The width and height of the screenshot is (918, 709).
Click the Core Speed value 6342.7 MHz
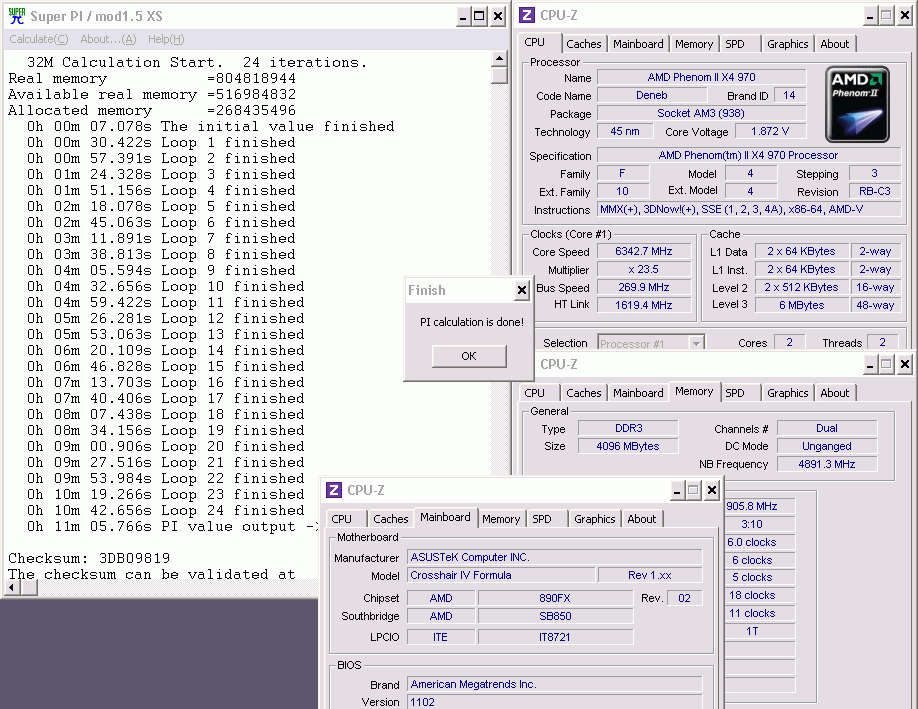643,251
